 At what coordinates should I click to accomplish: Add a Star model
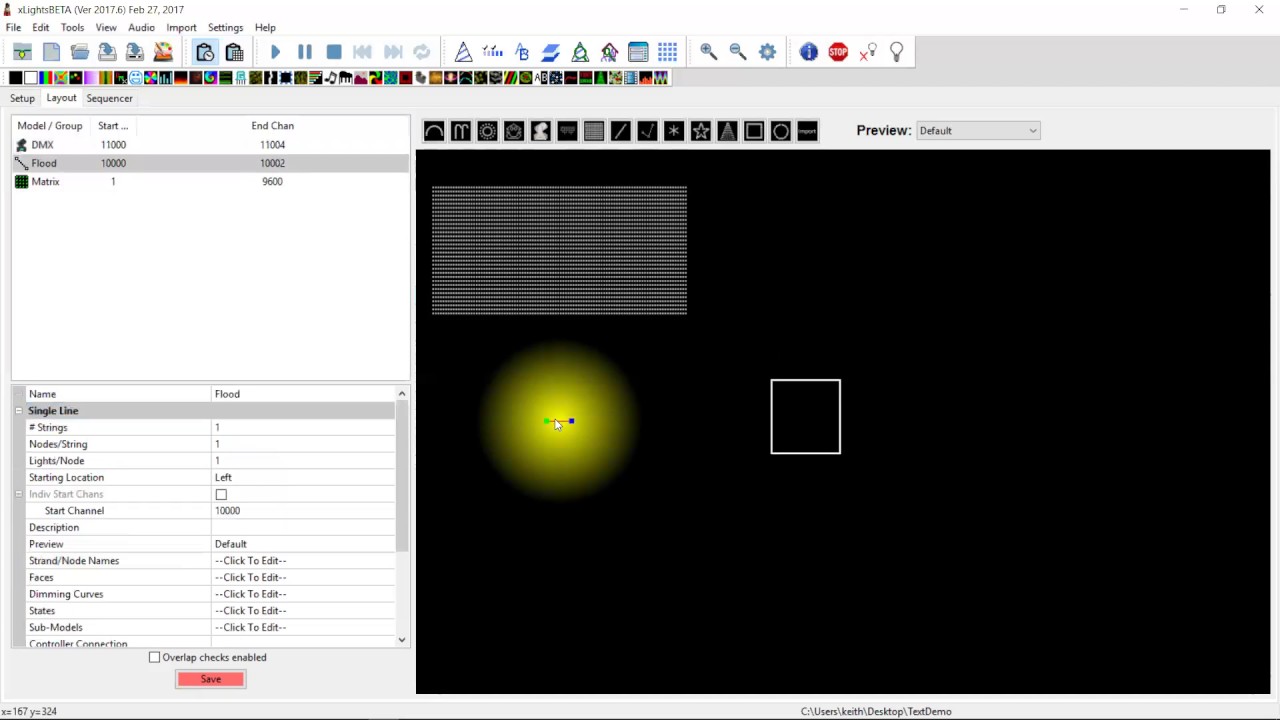coord(701,131)
